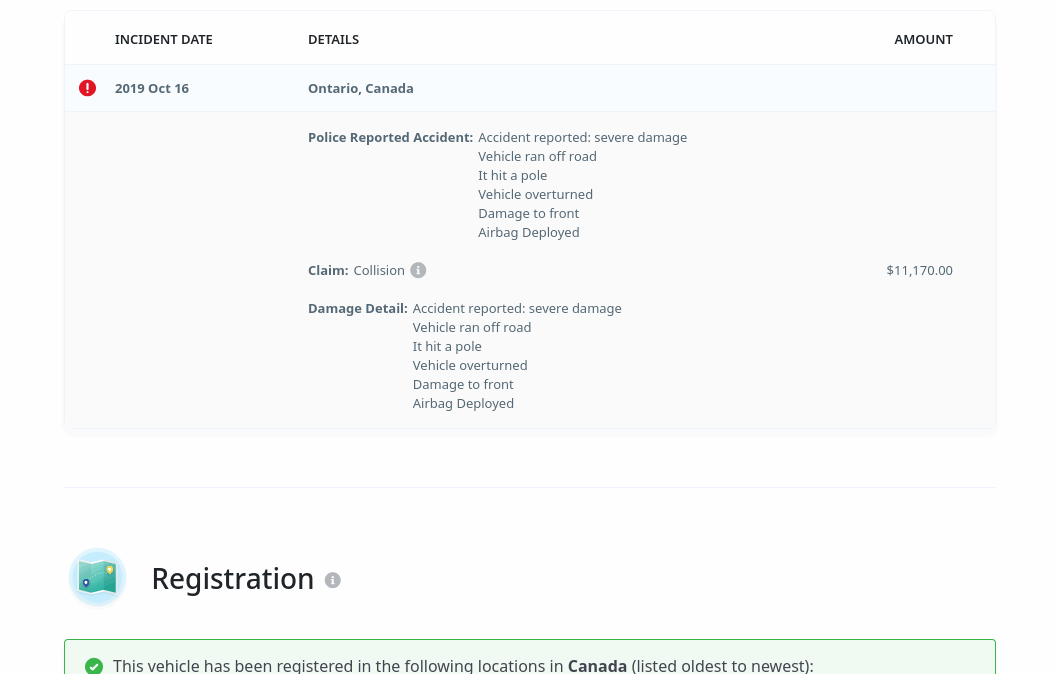1055x674 pixels.
Task: Click 'Vehicle ran off road' under Damage Detail
Action: [472, 328]
